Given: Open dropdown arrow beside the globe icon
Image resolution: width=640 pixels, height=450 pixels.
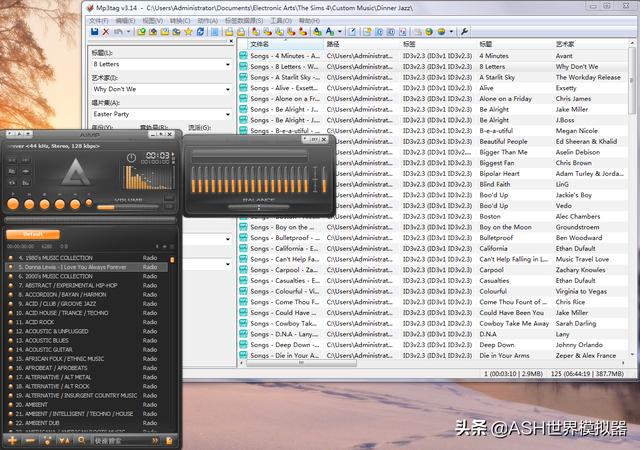Looking at the screenshot, I should 451,31.
